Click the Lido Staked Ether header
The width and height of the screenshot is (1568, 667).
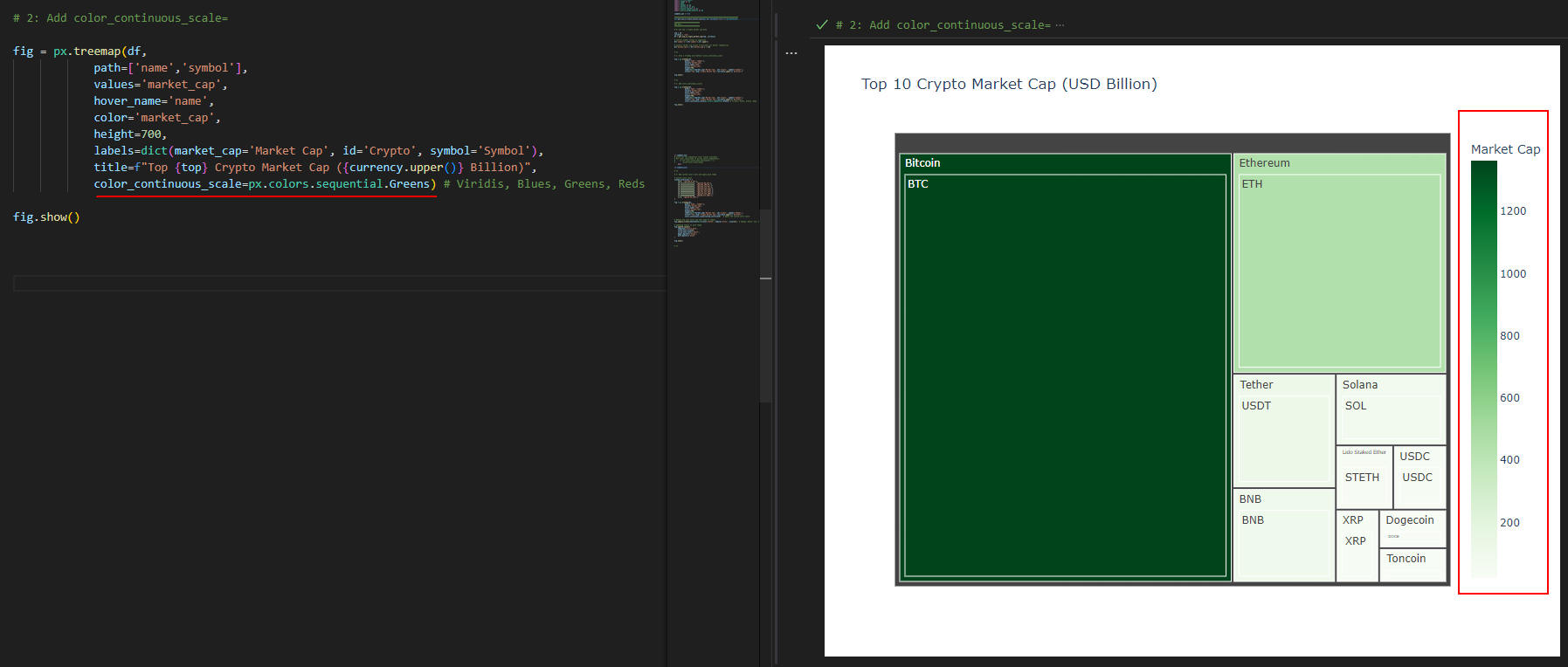point(1364,452)
